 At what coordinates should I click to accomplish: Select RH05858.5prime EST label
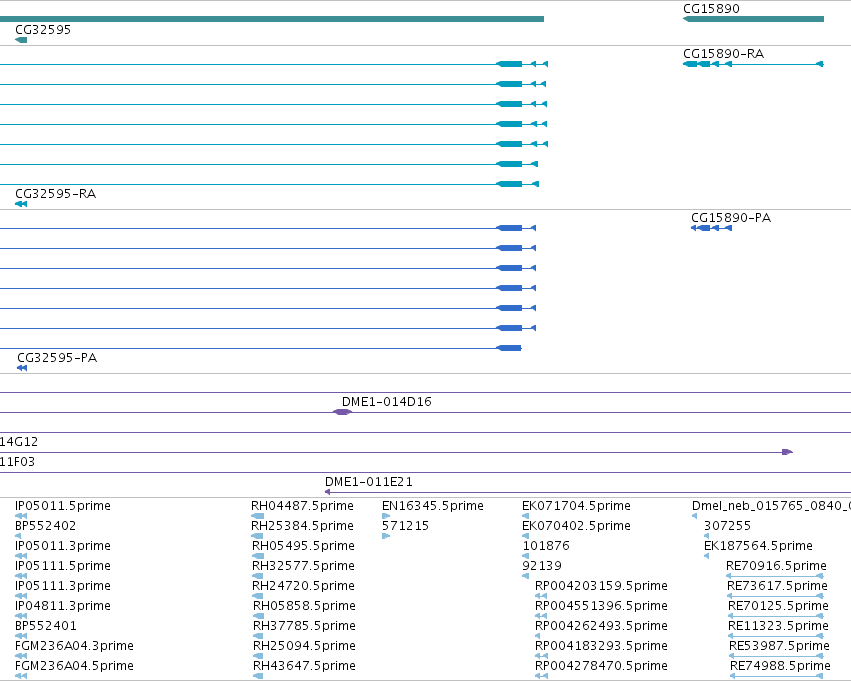click(x=304, y=606)
